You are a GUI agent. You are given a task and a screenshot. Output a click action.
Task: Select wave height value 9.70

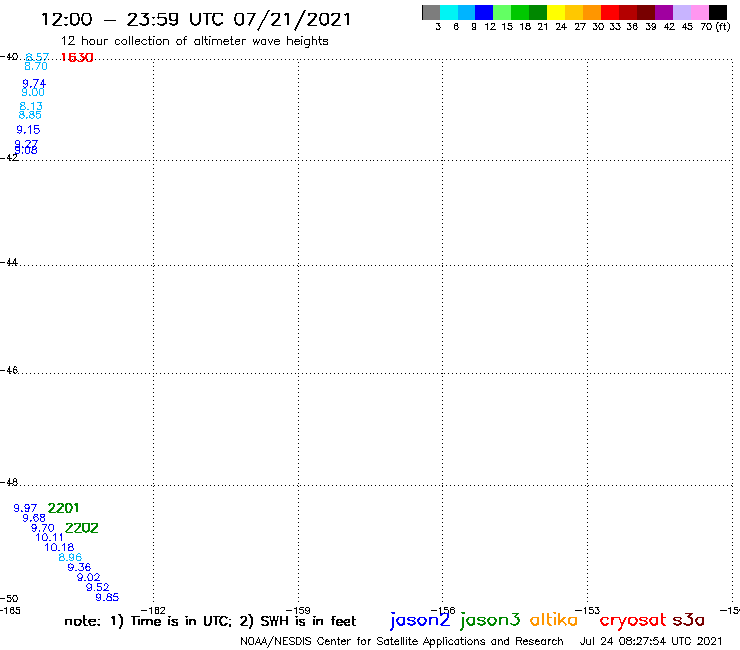[x=42, y=528]
